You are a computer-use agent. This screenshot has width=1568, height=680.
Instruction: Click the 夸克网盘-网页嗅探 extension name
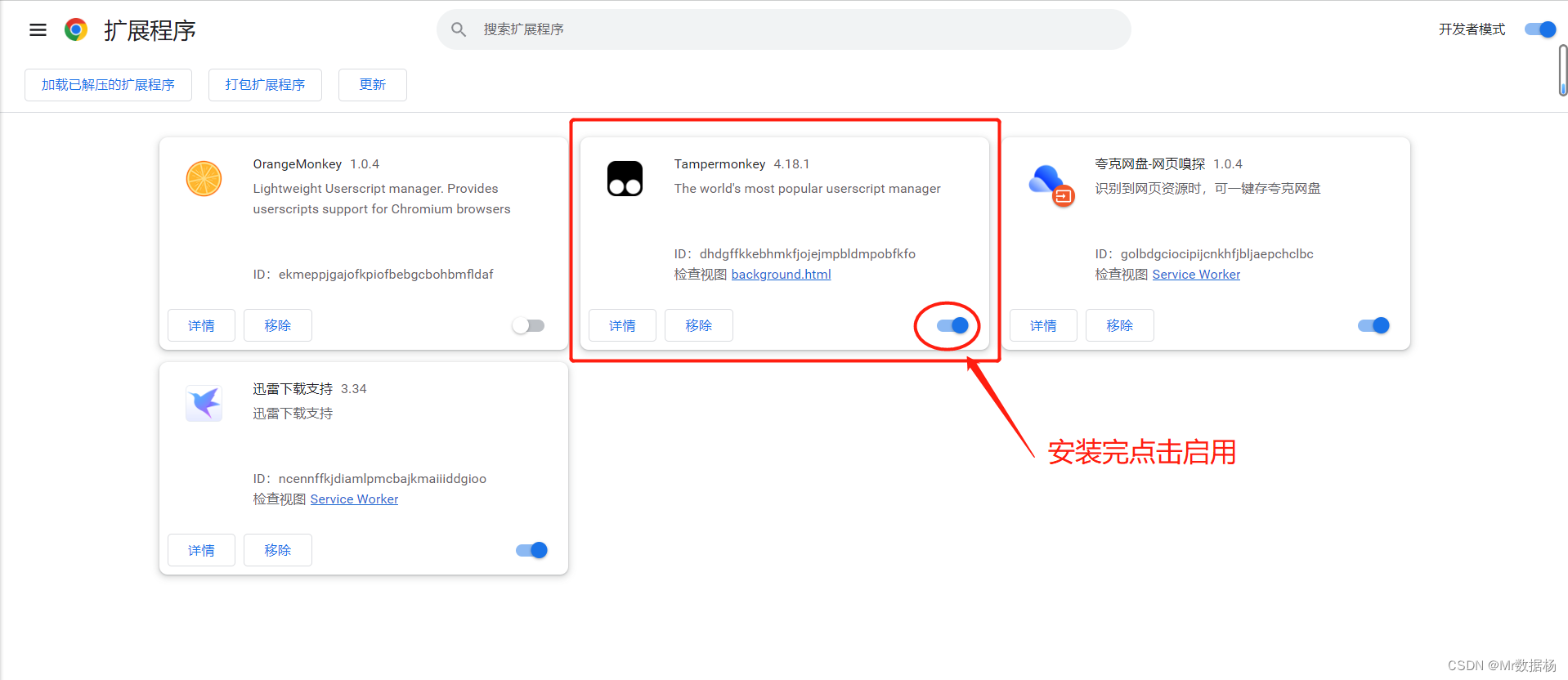[x=1150, y=164]
